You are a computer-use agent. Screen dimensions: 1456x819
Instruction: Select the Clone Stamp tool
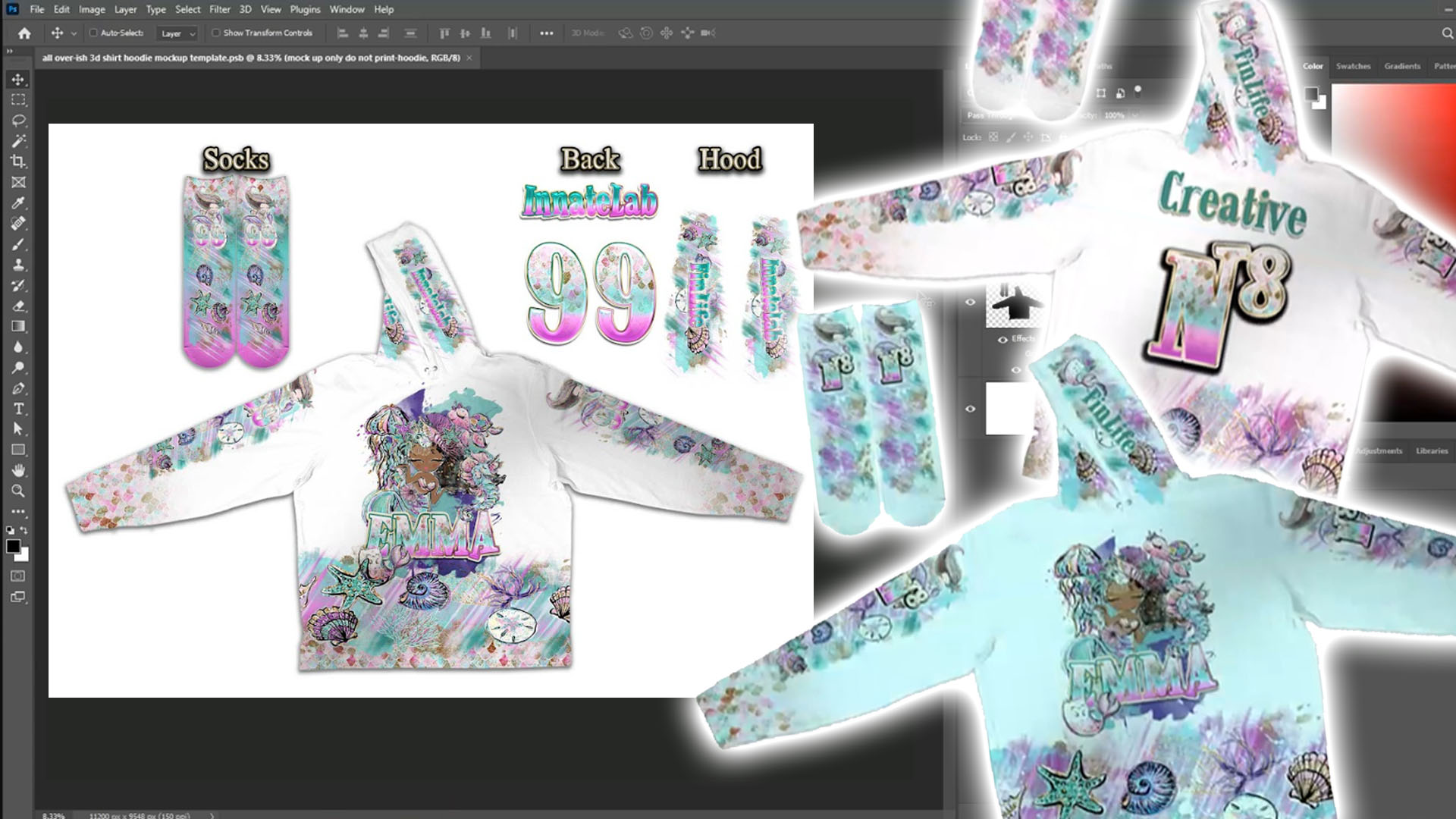click(18, 265)
